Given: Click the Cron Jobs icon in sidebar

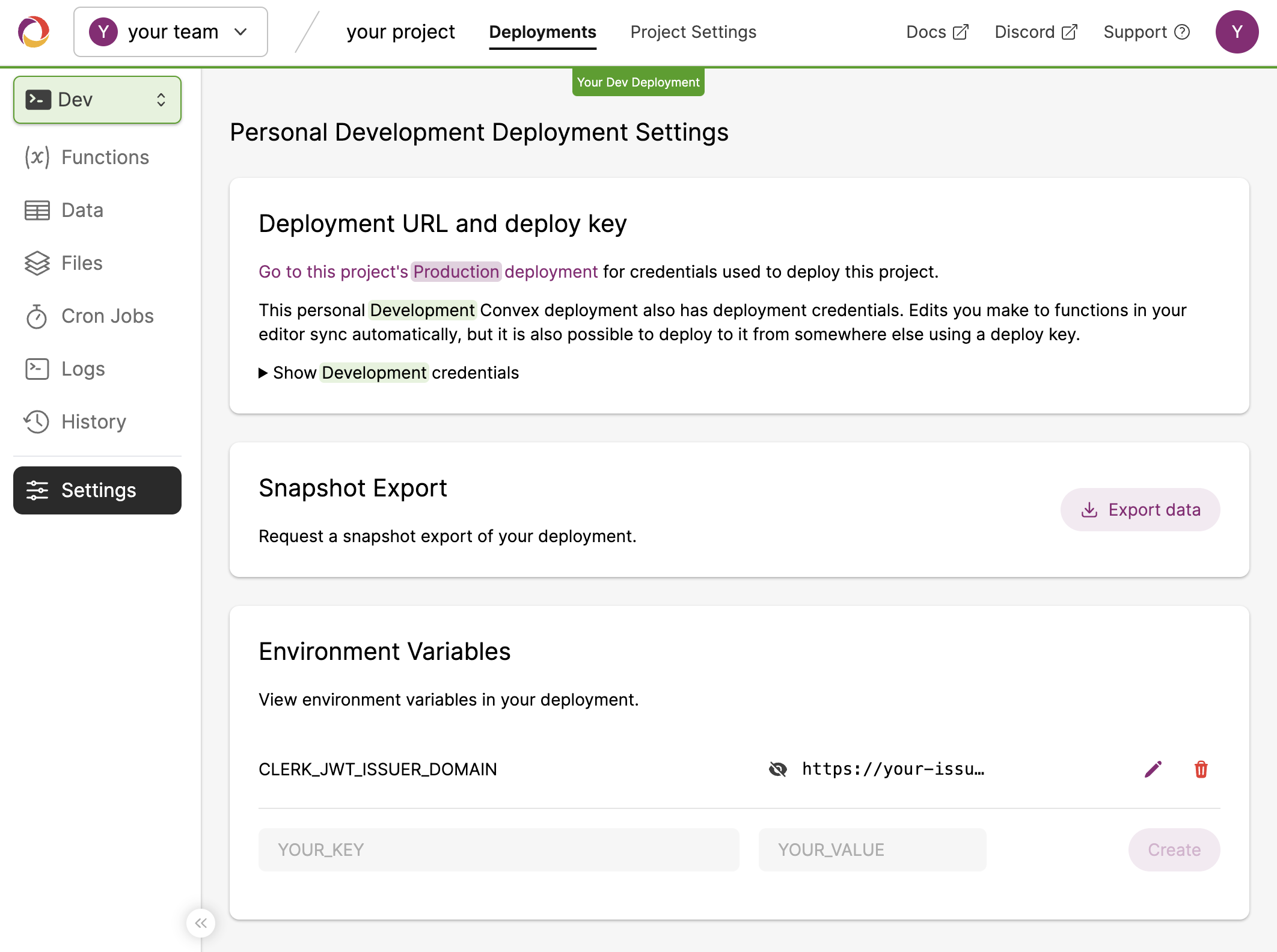Looking at the screenshot, I should (x=36, y=315).
